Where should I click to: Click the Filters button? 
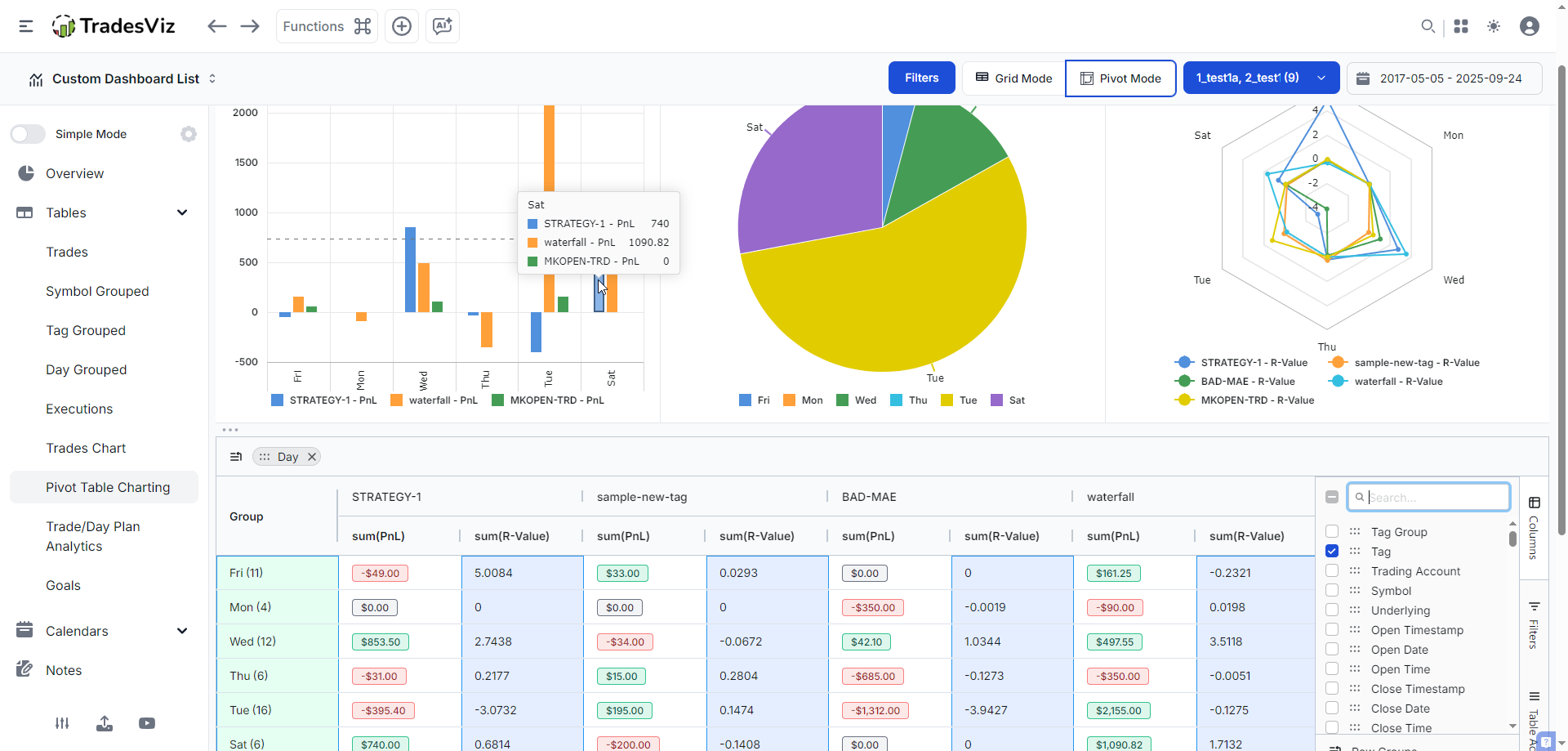point(921,78)
